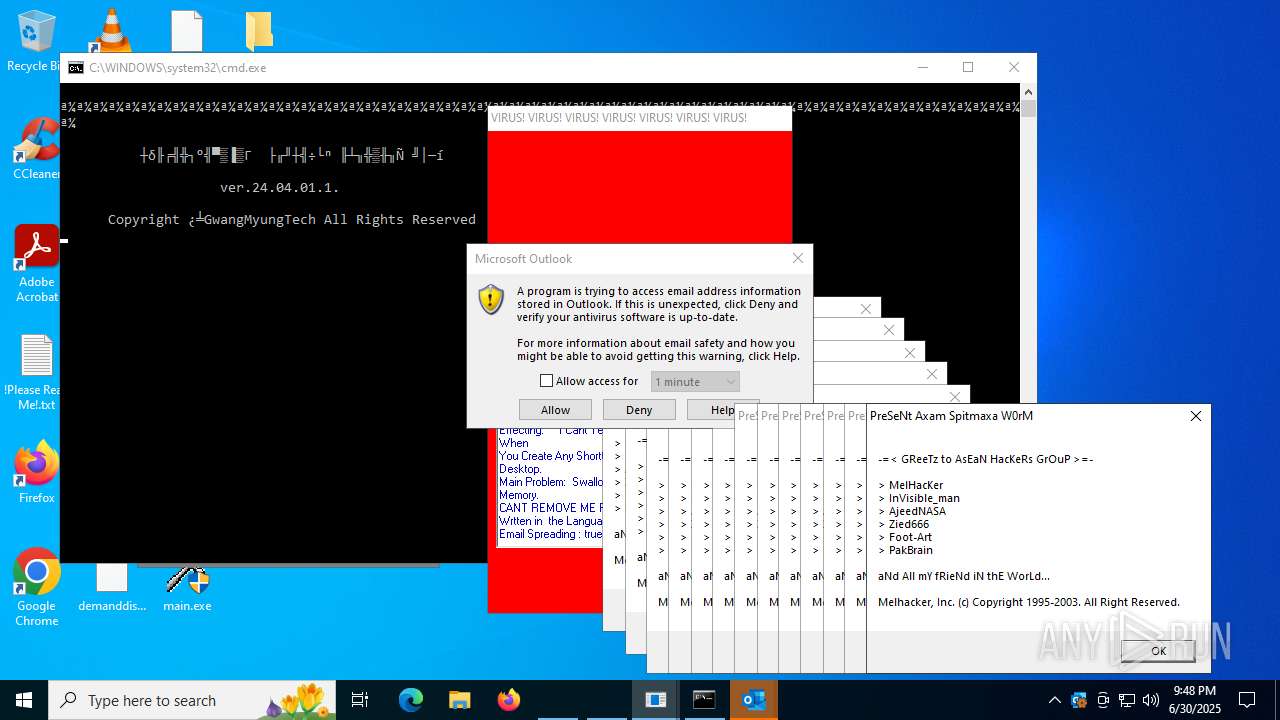Open the Windows Start menu

(x=24, y=700)
